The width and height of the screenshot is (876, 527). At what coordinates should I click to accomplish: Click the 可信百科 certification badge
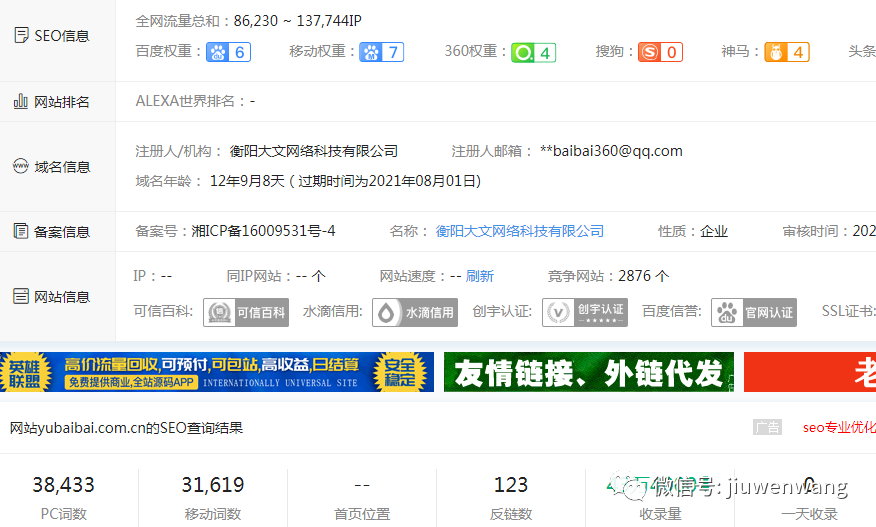pos(246,312)
